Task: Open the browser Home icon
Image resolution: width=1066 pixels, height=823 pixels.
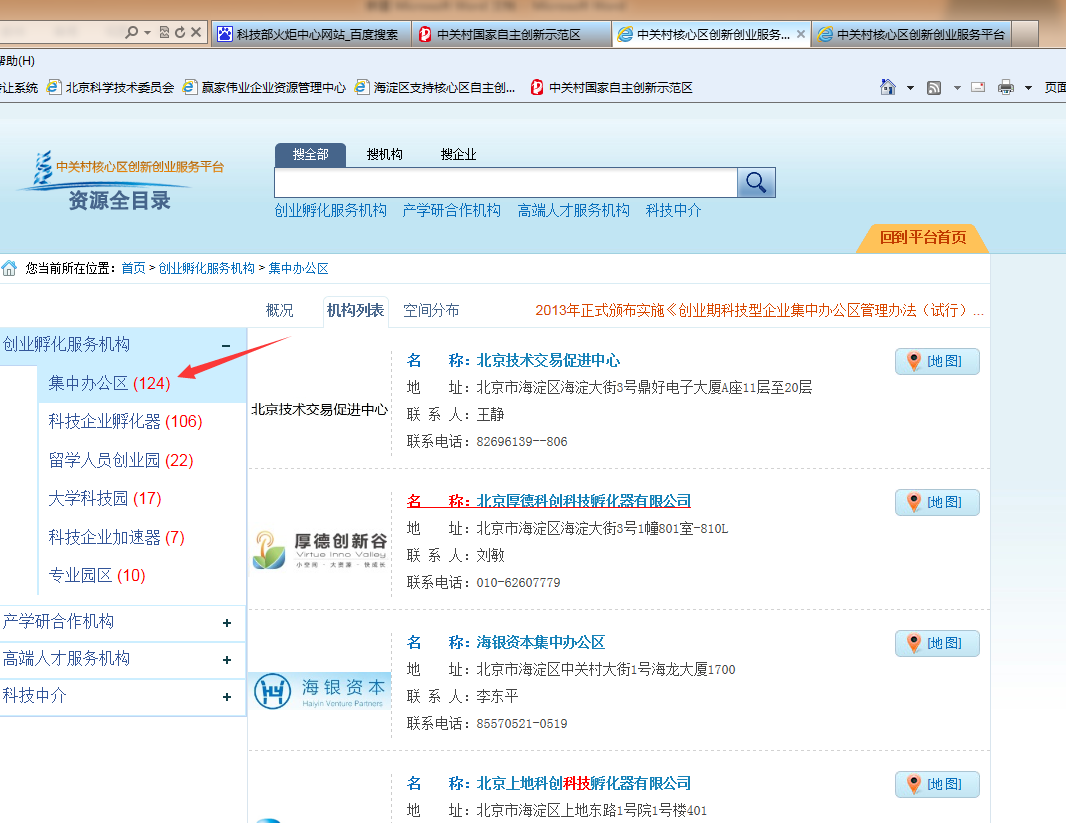Action: tap(888, 87)
